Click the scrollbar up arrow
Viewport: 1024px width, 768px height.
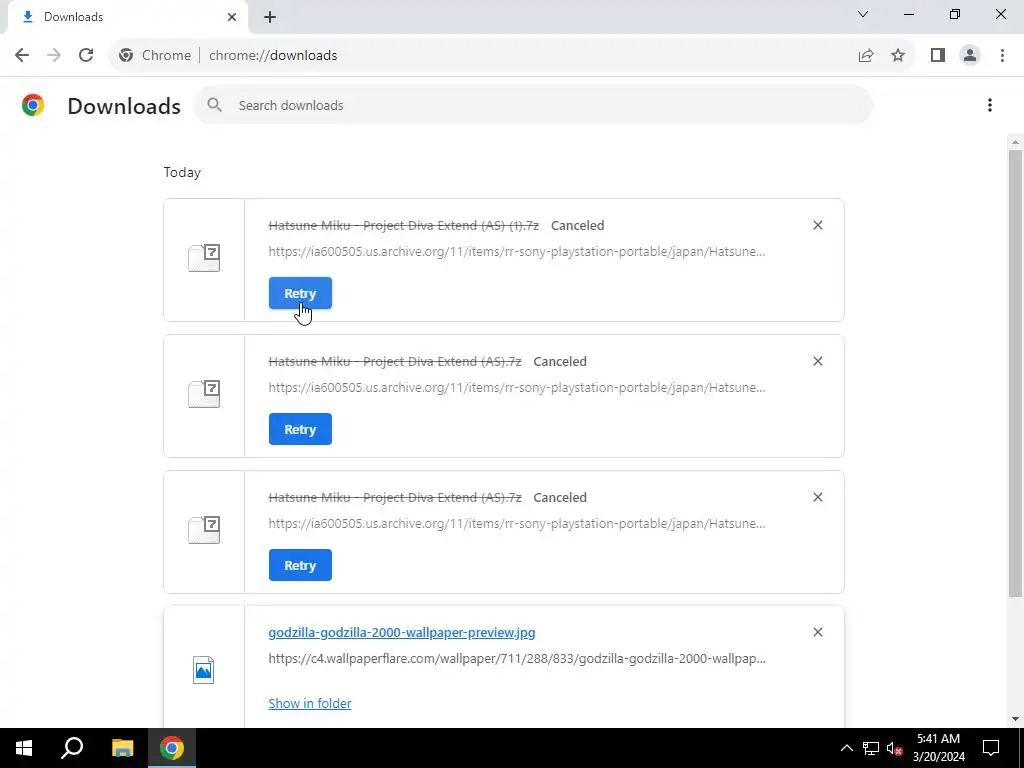(x=1015, y=142)
